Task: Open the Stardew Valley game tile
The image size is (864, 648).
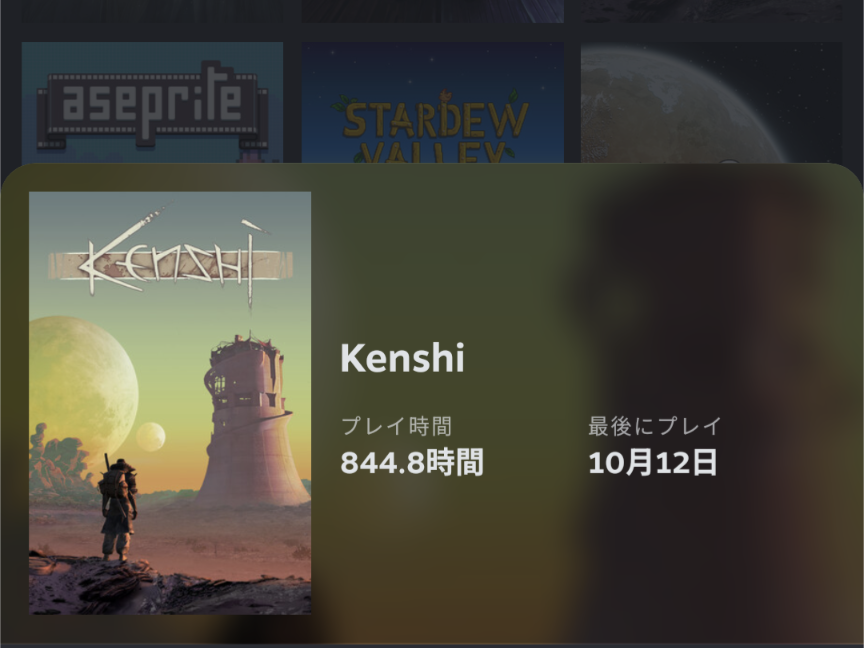Action: coord(433,102)
